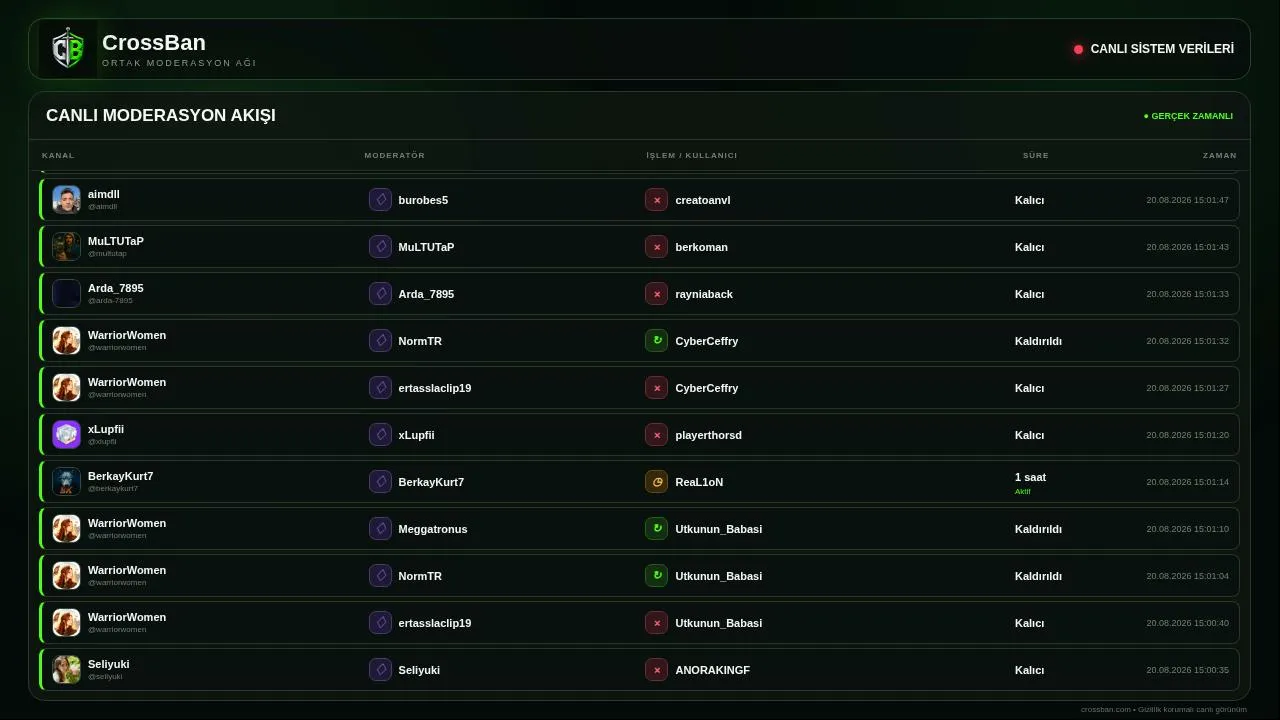Click the KANAL column header
Screen dimensions: 1280x720
tap(58, 156)
